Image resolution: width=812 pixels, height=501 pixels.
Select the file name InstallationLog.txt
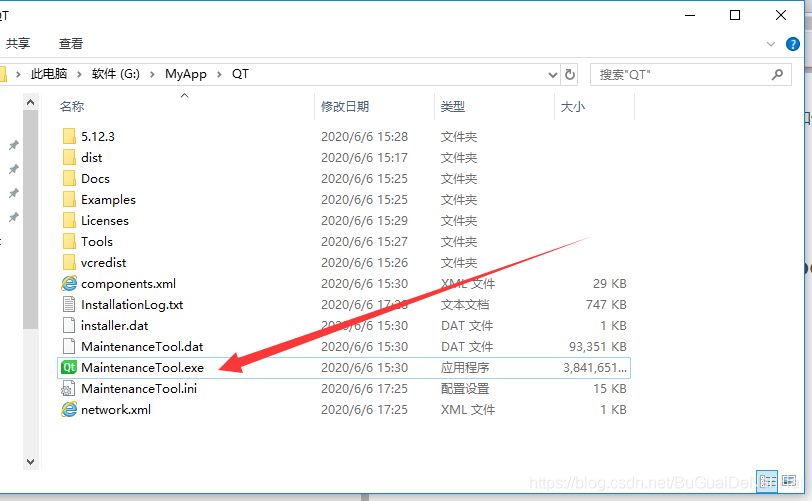[132, 305]
